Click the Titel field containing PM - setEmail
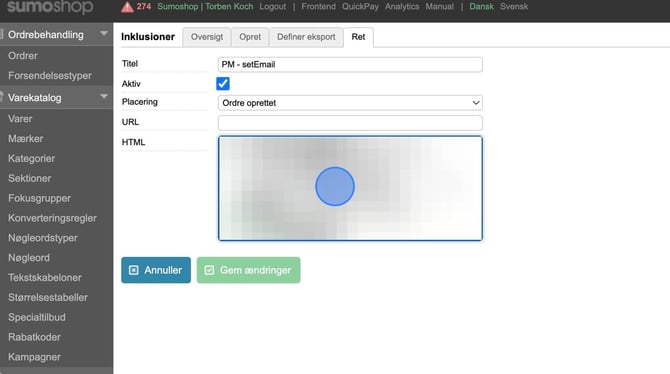 [x=350, y=65]
